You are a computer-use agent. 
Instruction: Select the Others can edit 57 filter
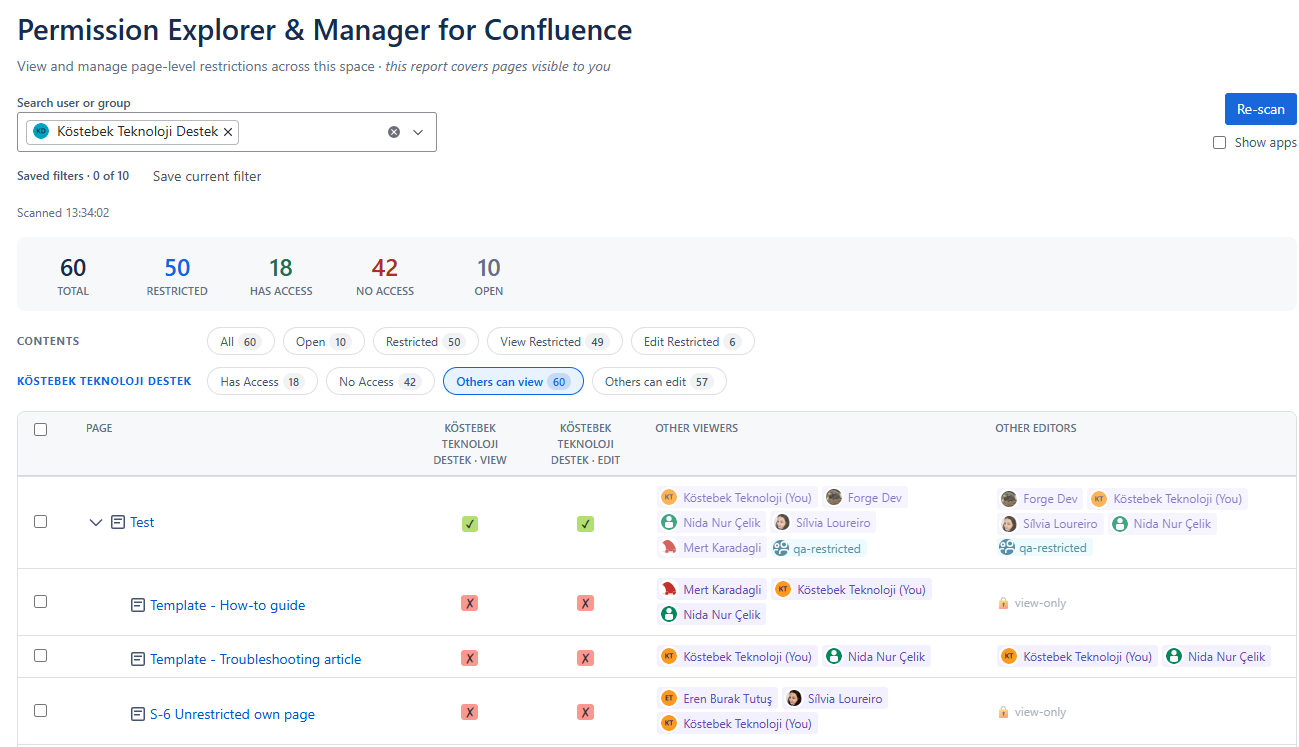659,382
